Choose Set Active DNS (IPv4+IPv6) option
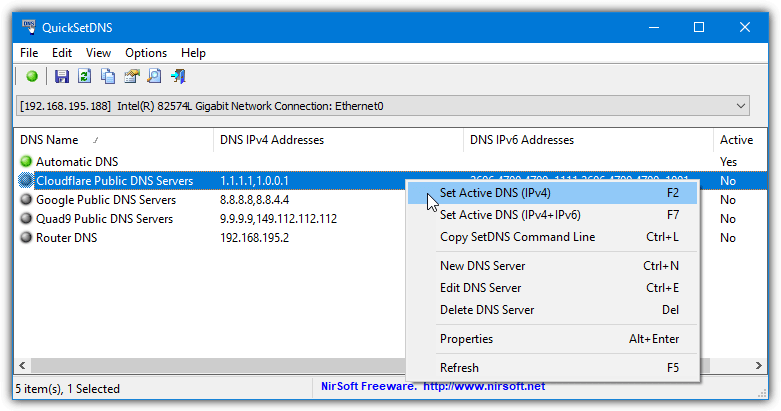The height and width of the screenshot is (411, 781). pyautogui.click(x=552, y=215)
